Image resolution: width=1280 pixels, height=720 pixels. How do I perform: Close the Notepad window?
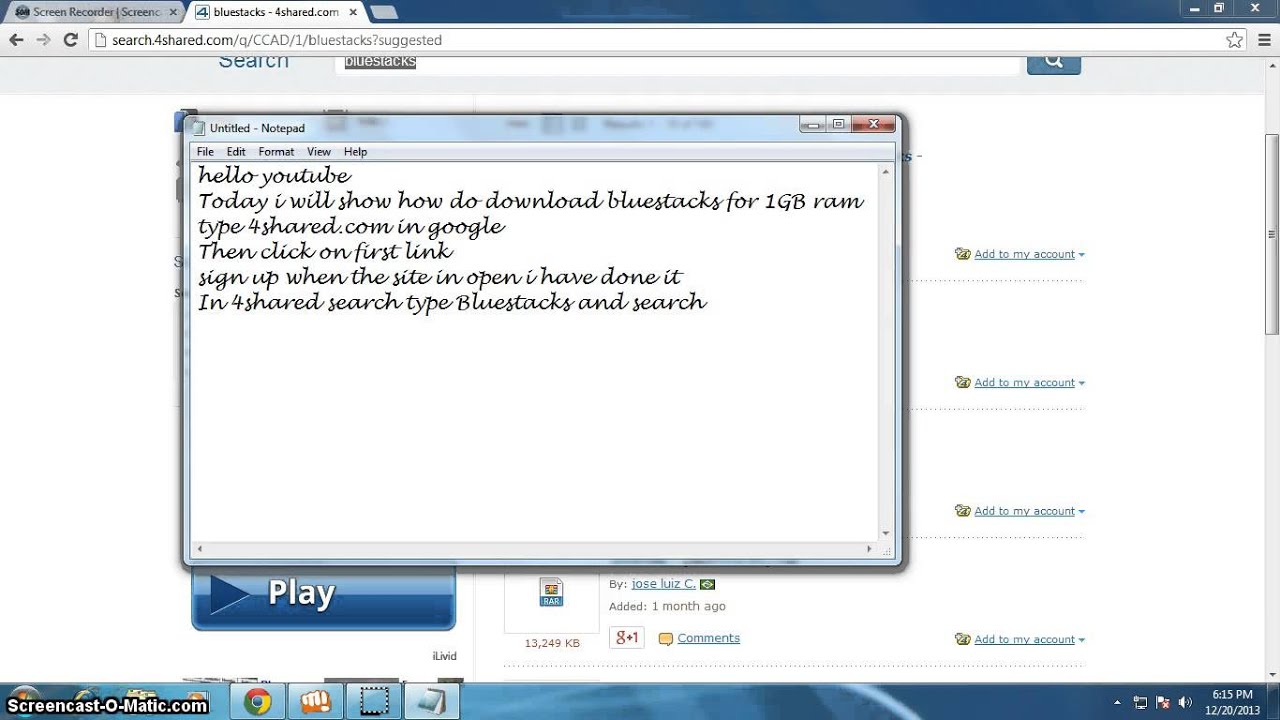(x=873, y=124)
